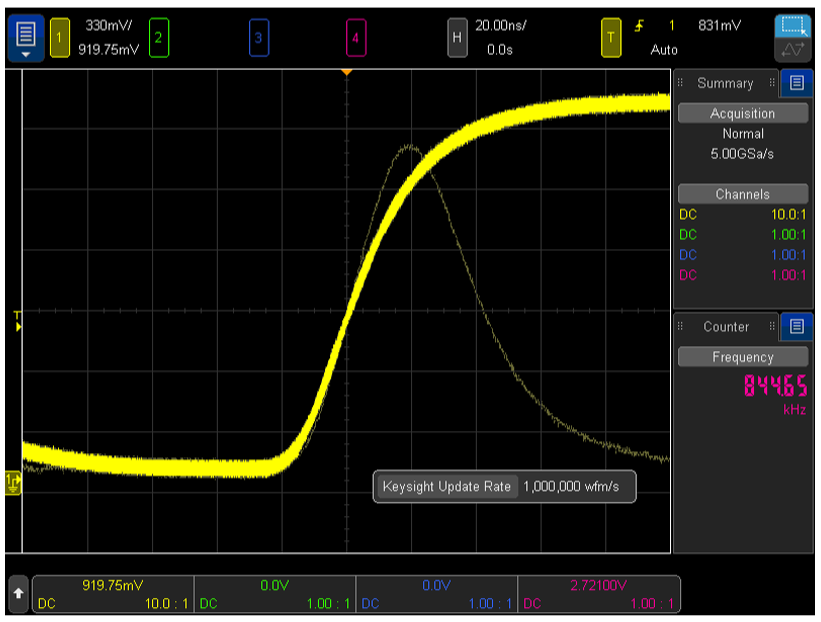Click the rising edge trigger slope icon
Image resolution: width=821 pixels, height=622 pixels.
click(x=639, y=26)
